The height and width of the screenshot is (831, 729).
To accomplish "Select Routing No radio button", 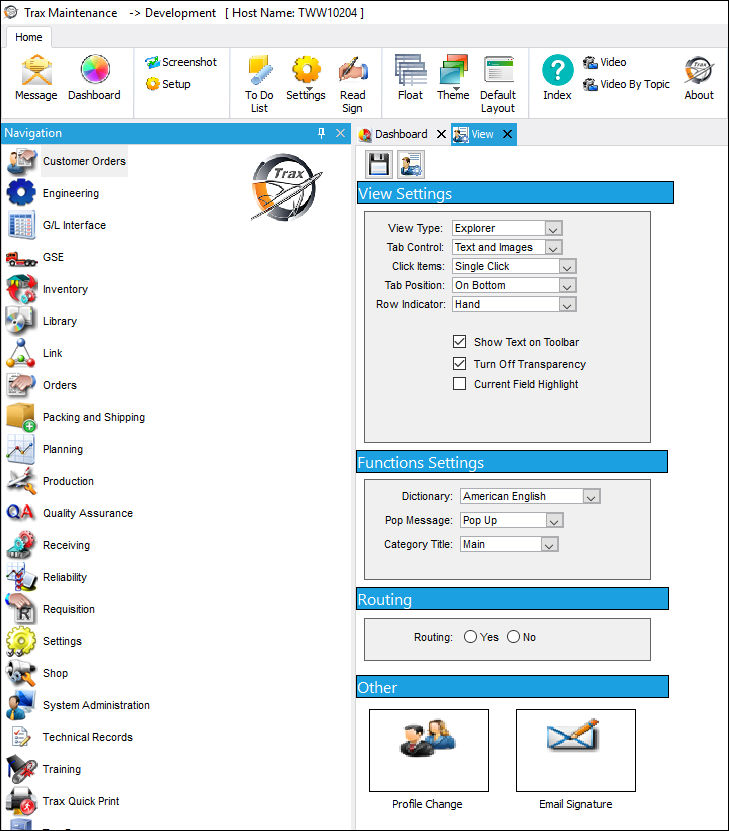I will (x=513, y=636).
